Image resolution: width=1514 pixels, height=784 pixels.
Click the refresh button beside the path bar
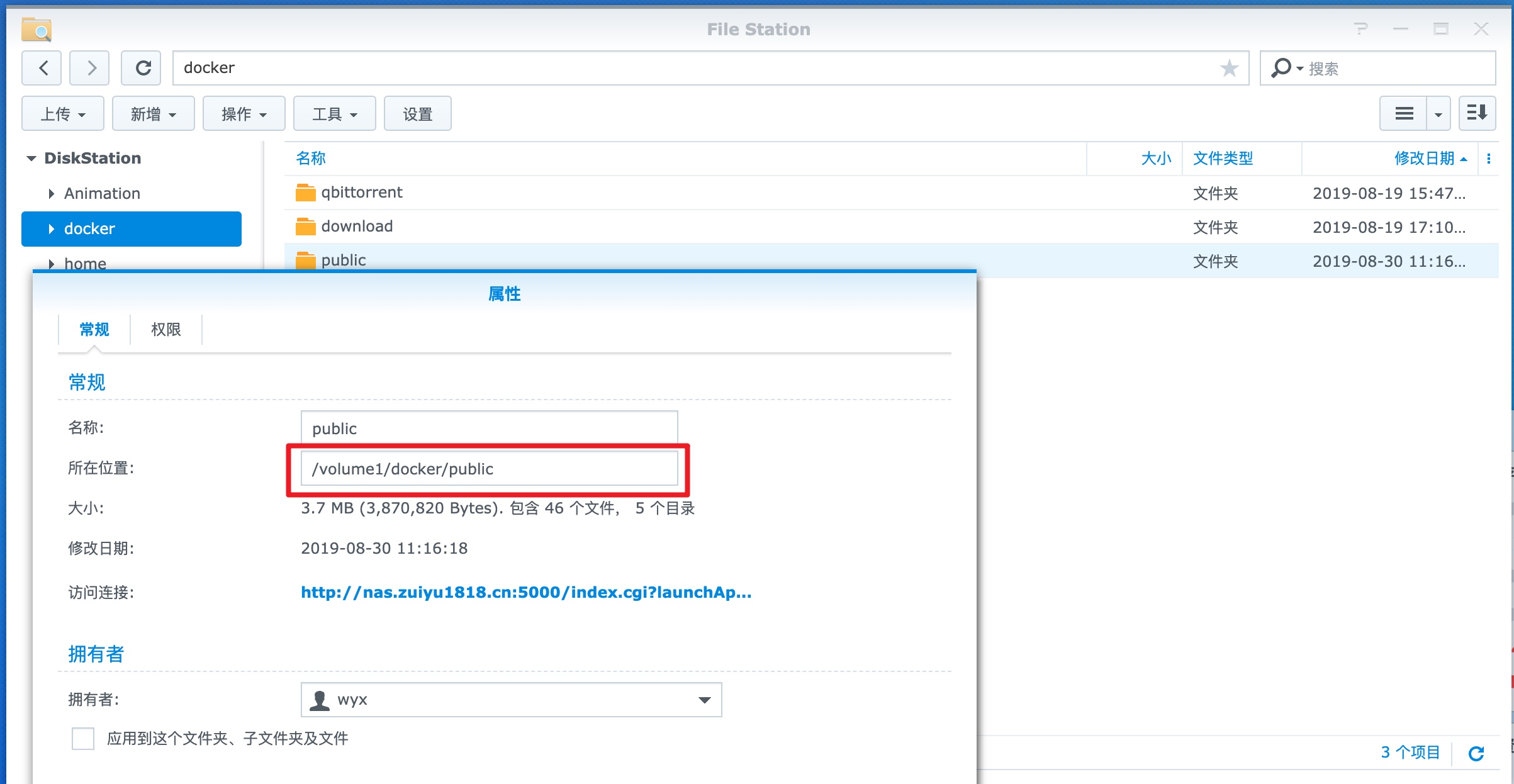pyautogui.click(x=142, y=68)
